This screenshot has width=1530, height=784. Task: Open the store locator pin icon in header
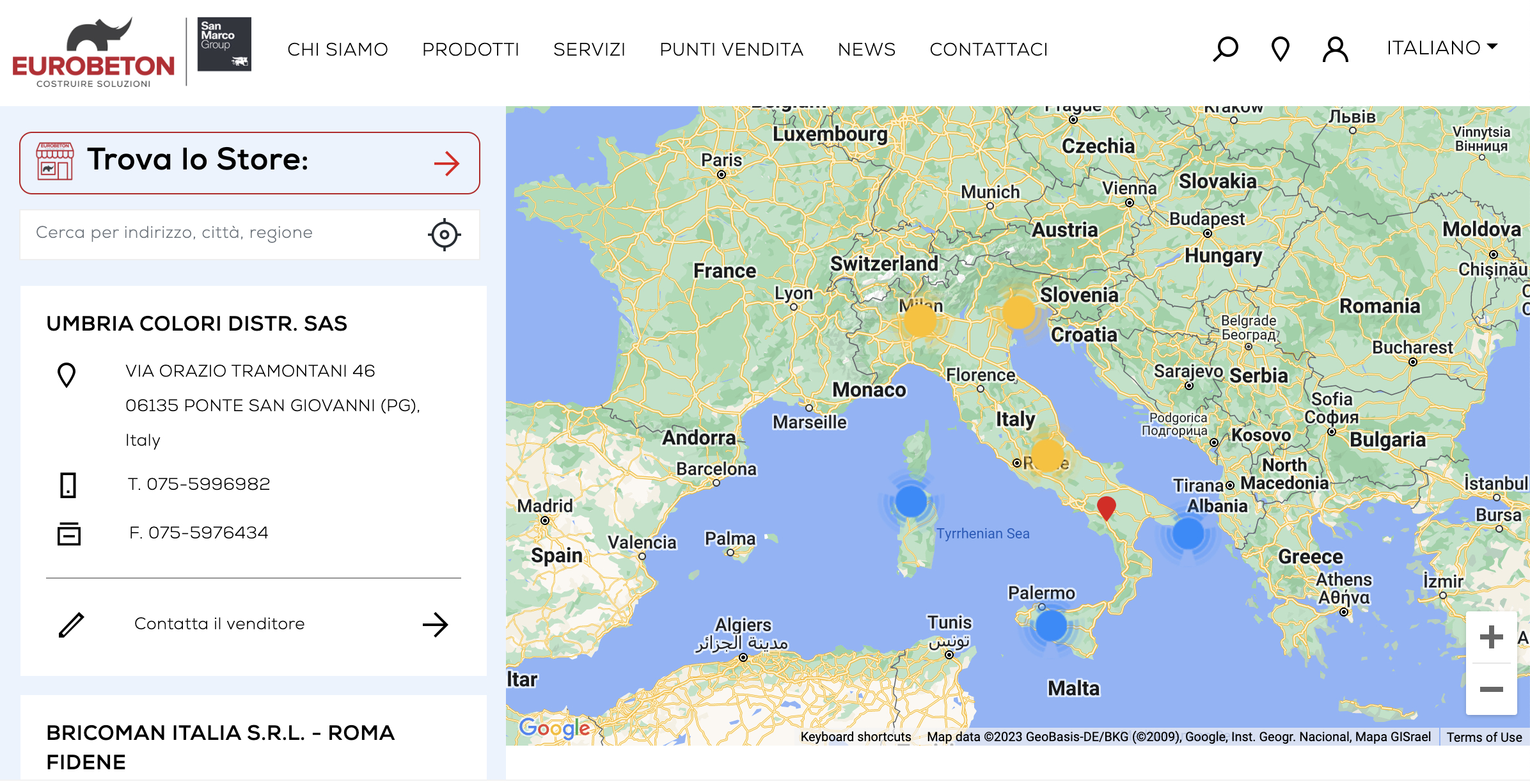pyautogui.click(x=1280, y=49)
